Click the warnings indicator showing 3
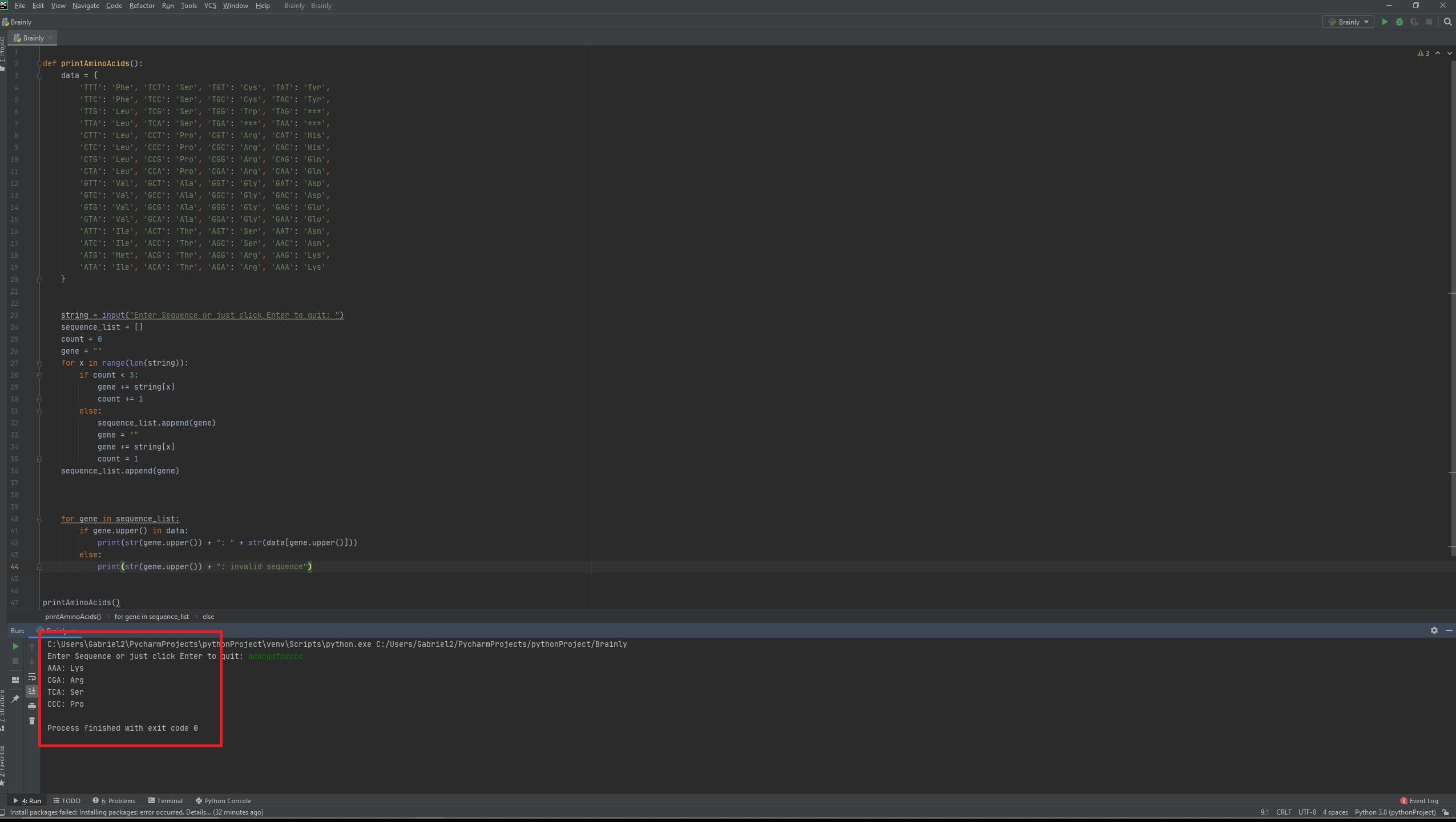The width and height of the screenshot is (1456, 822). (1423, 53)
